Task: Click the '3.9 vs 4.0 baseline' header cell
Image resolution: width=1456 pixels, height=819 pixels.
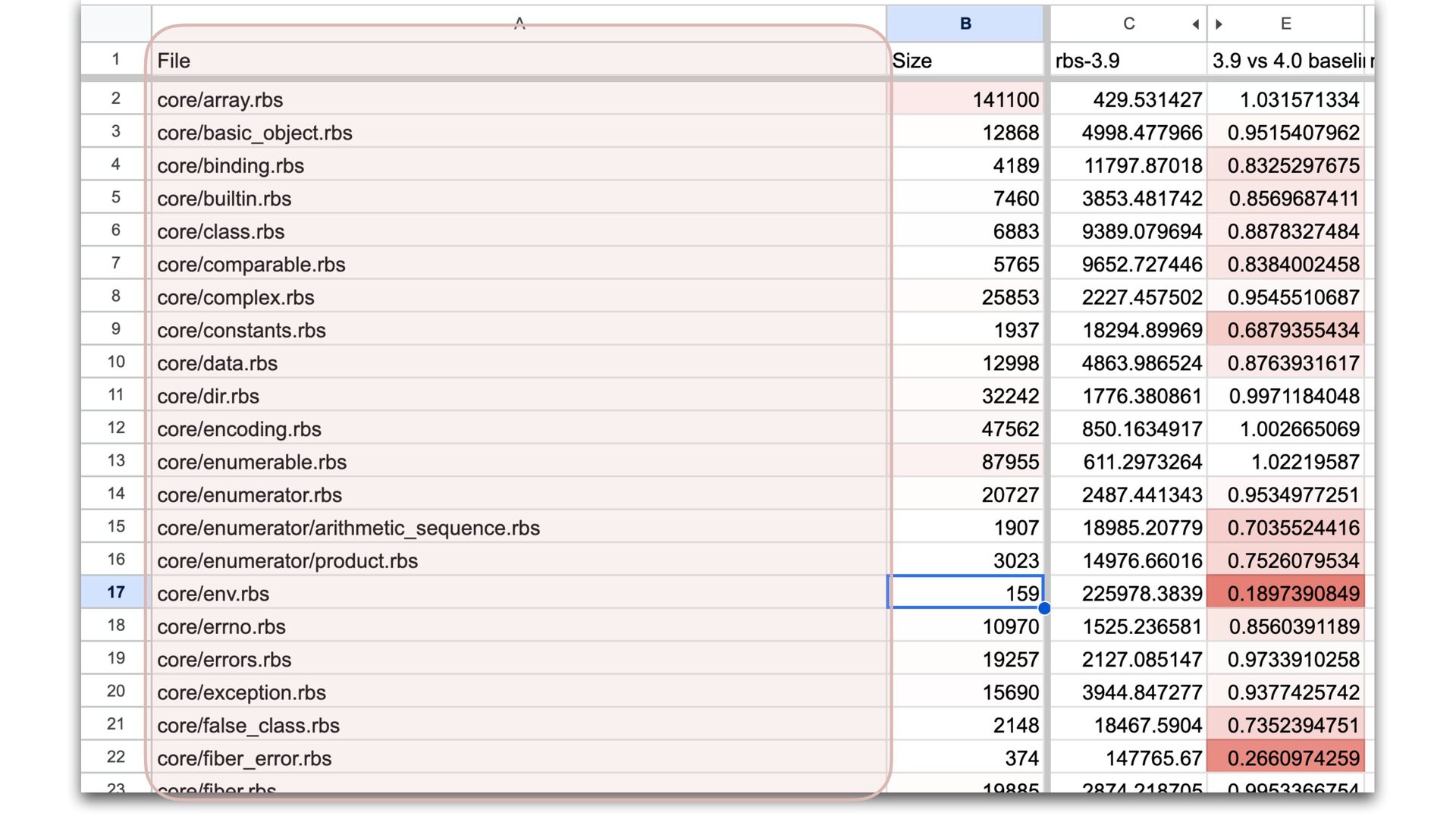Action: (1285, 61)
